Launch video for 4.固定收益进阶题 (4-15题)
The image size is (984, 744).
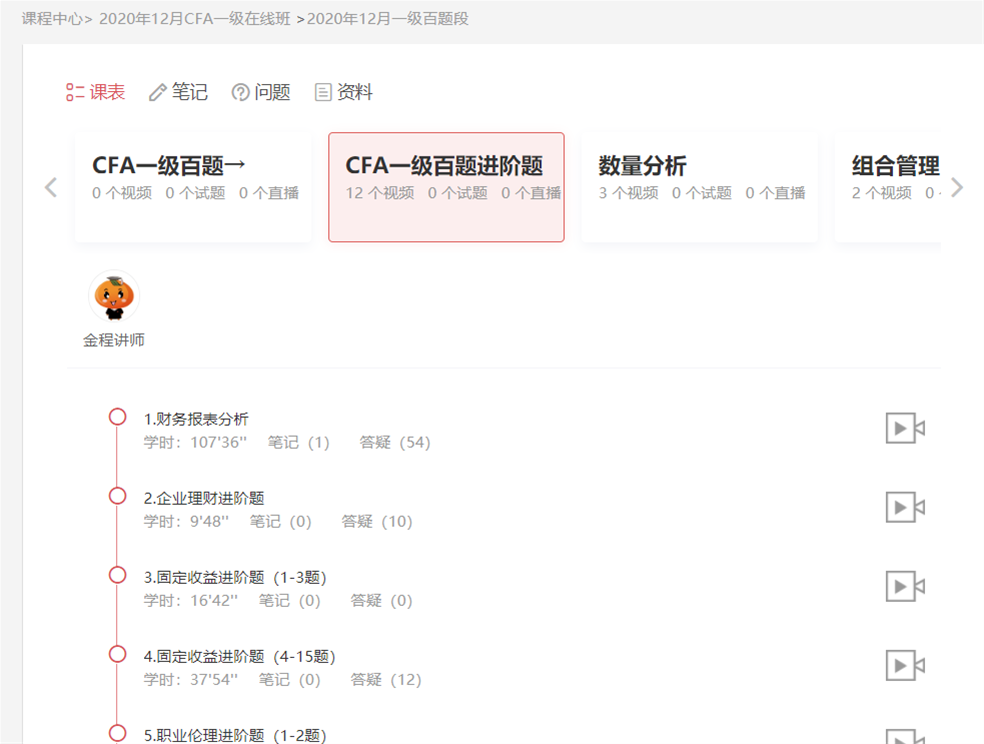(x=905, y=665)
